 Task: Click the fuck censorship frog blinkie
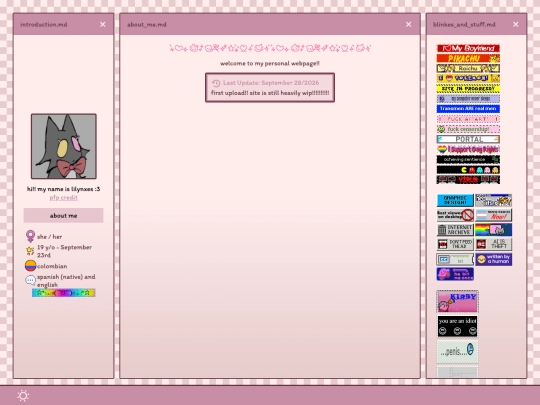click(x=468, y=129)
